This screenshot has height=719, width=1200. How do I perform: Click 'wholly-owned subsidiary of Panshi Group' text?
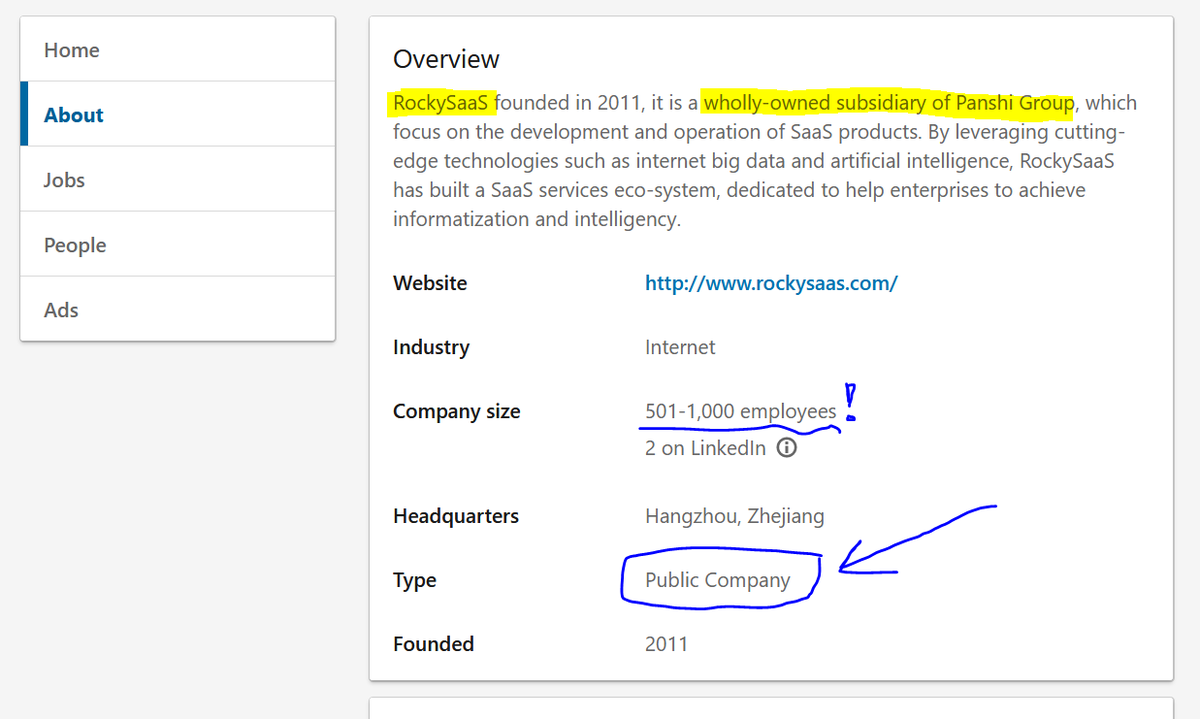(x=889, y=102)
